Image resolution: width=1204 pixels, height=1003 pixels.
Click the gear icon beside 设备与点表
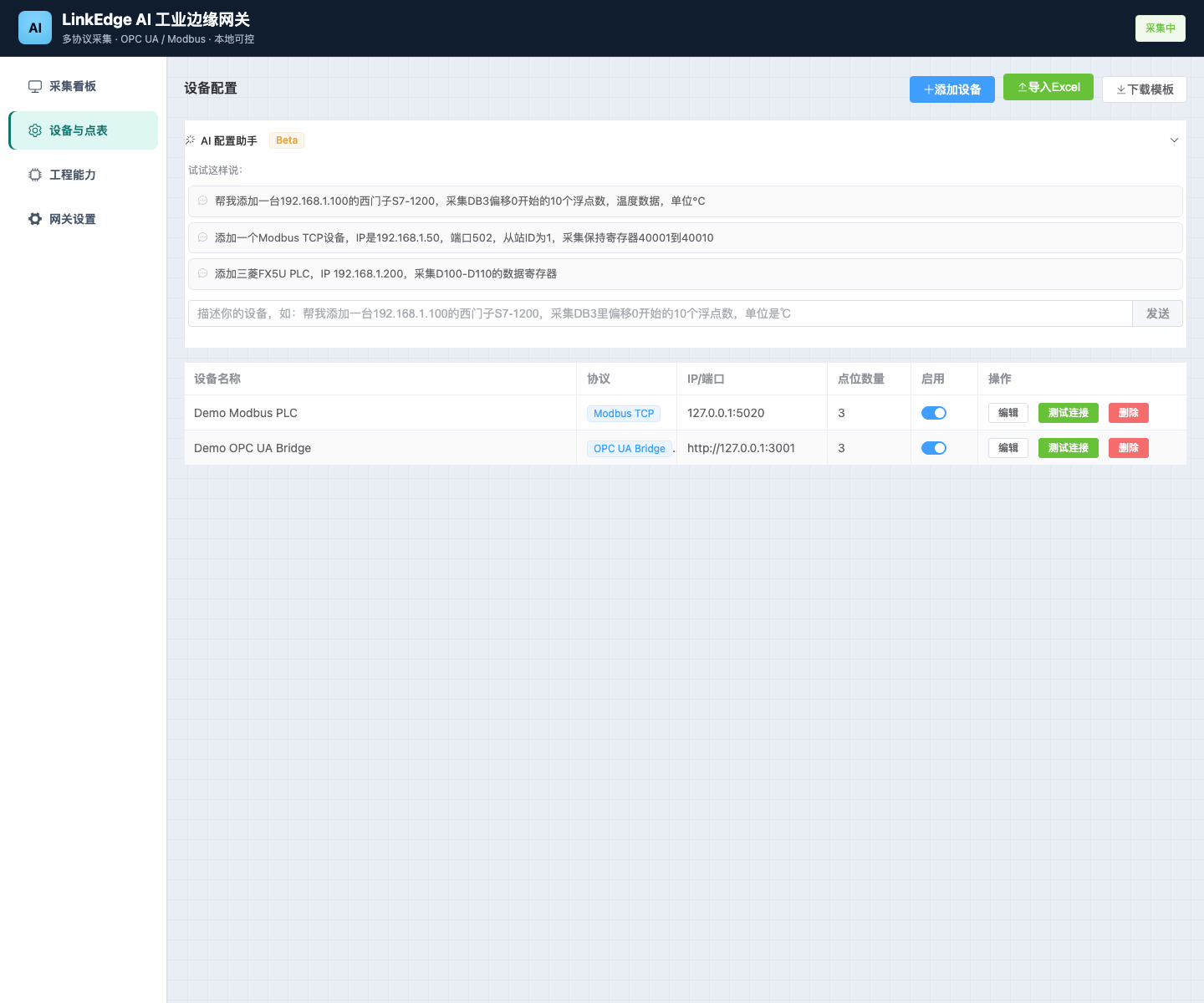pyautogui.click(x=35, y=130)
